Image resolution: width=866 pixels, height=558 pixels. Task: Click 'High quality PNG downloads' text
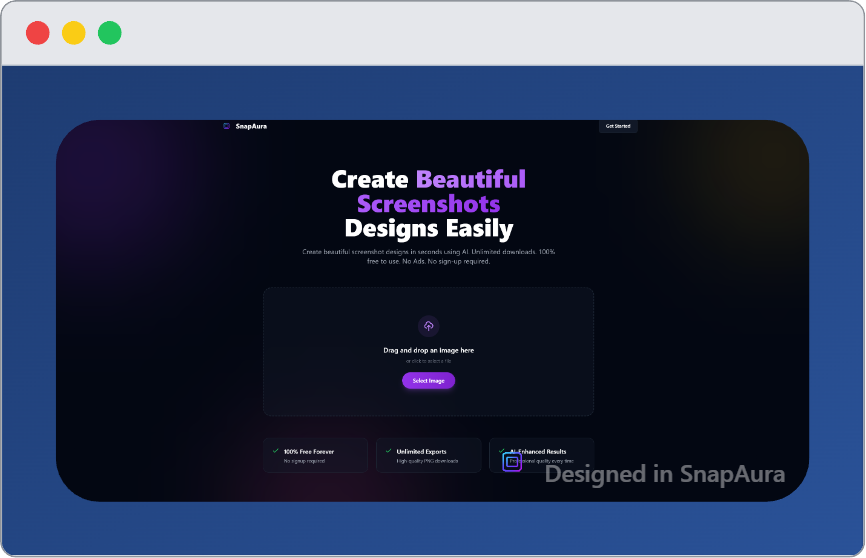(427, 461)
